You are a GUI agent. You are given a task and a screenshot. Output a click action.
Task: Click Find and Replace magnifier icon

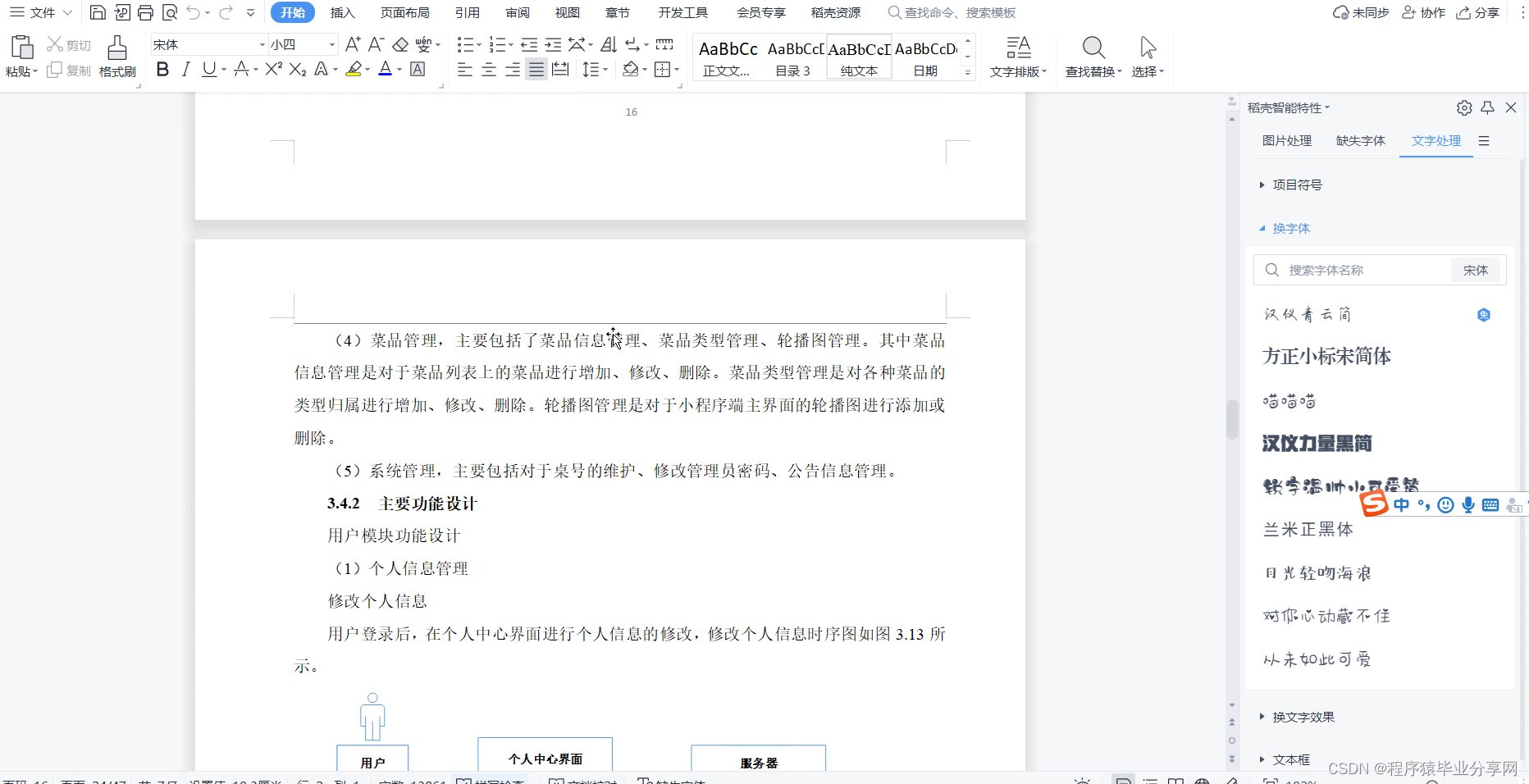coord(1093,47)
